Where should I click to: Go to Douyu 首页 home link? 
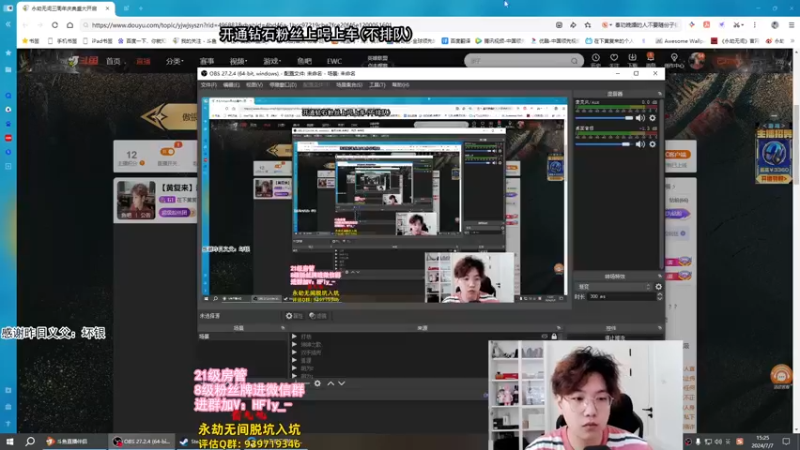[x=113, y=61]
